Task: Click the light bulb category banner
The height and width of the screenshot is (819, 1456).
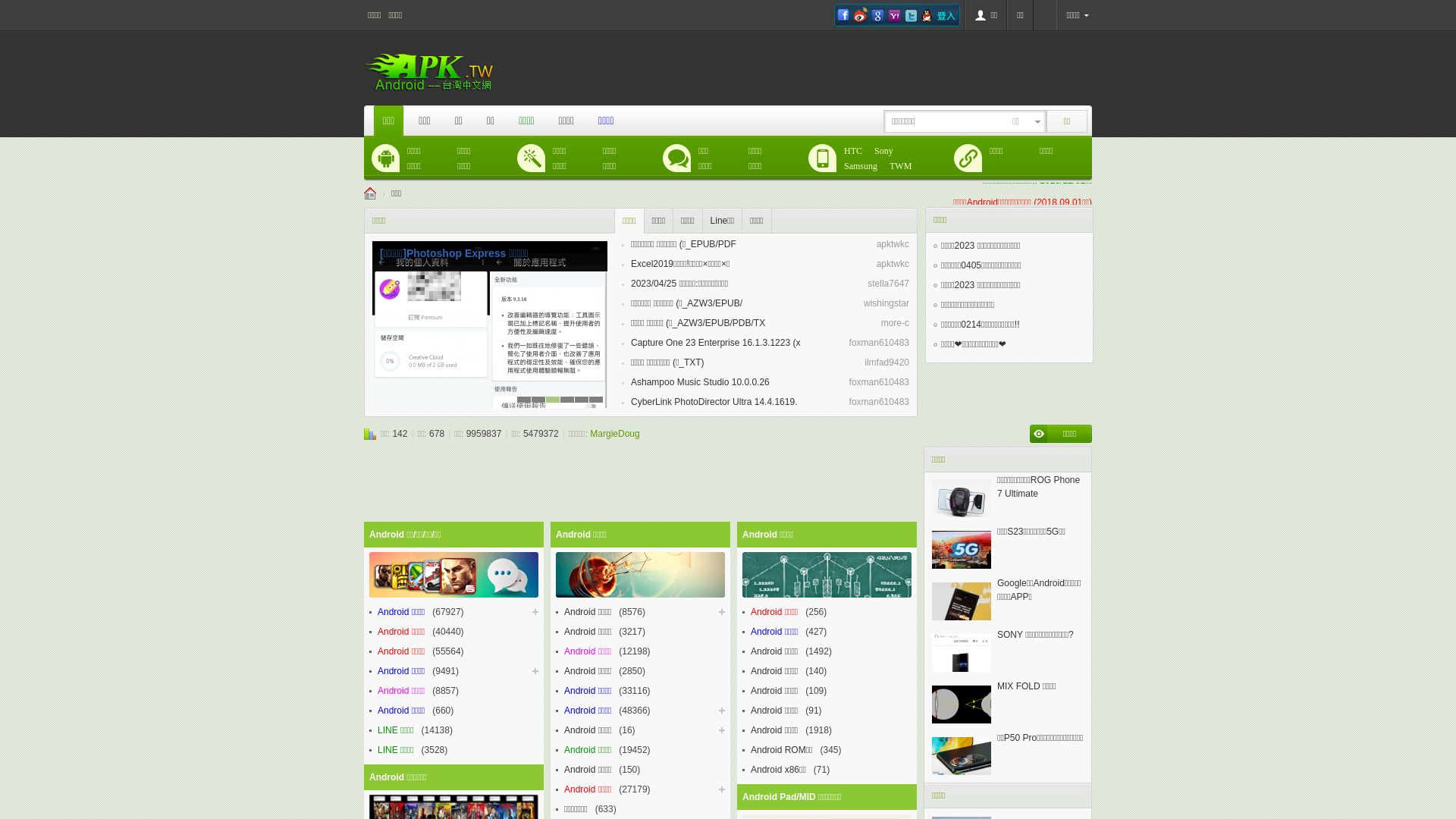Action: [x=640, y=575]
